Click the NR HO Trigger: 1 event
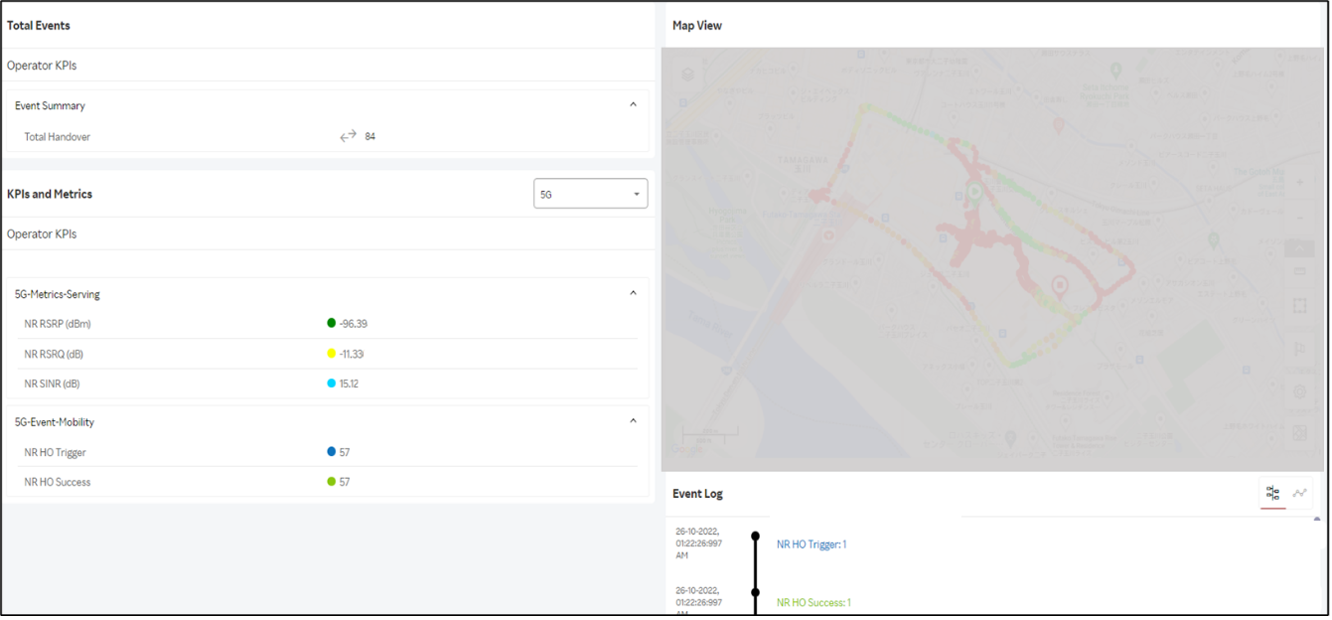The image size is (1332, 620). click(x=811, y=545)
